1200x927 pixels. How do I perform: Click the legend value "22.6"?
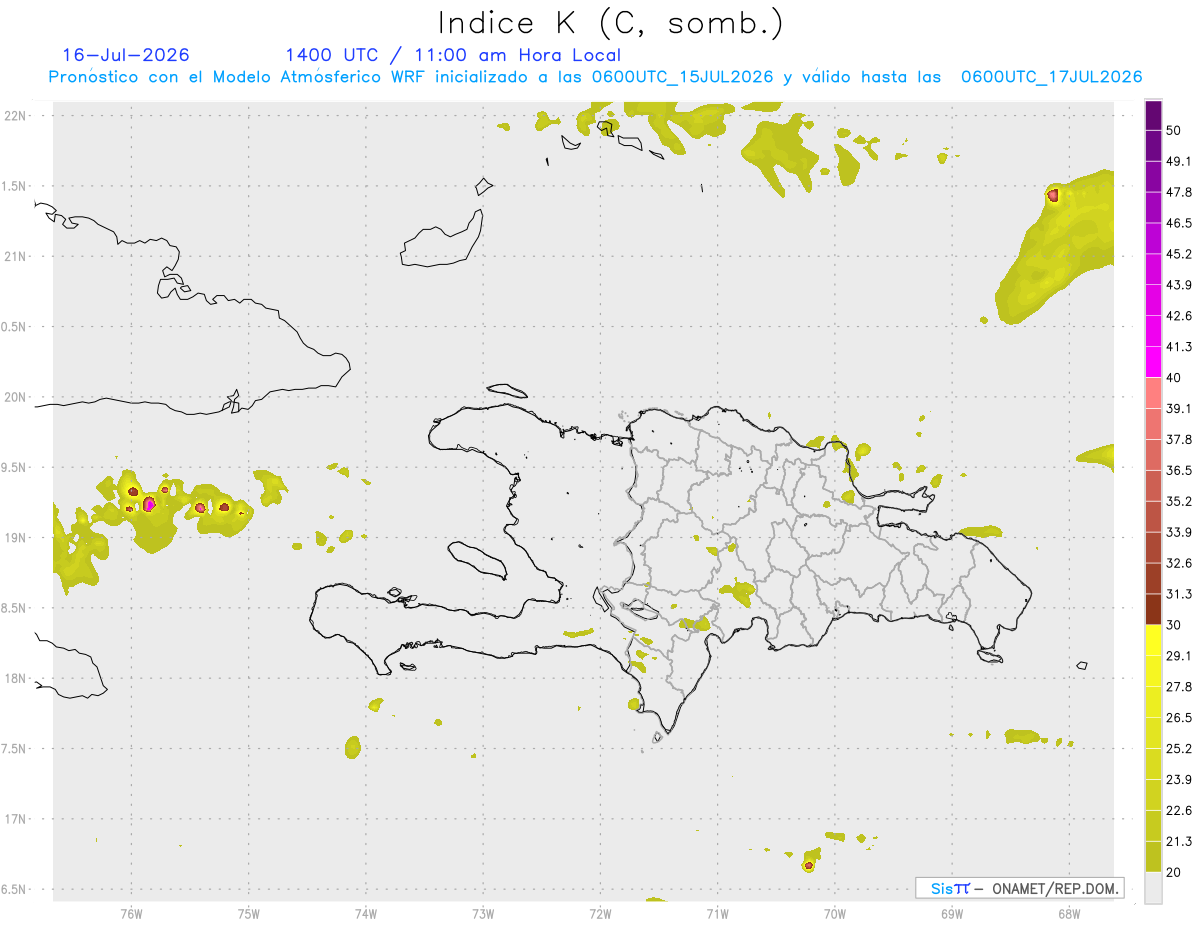tap(1179, 810)
